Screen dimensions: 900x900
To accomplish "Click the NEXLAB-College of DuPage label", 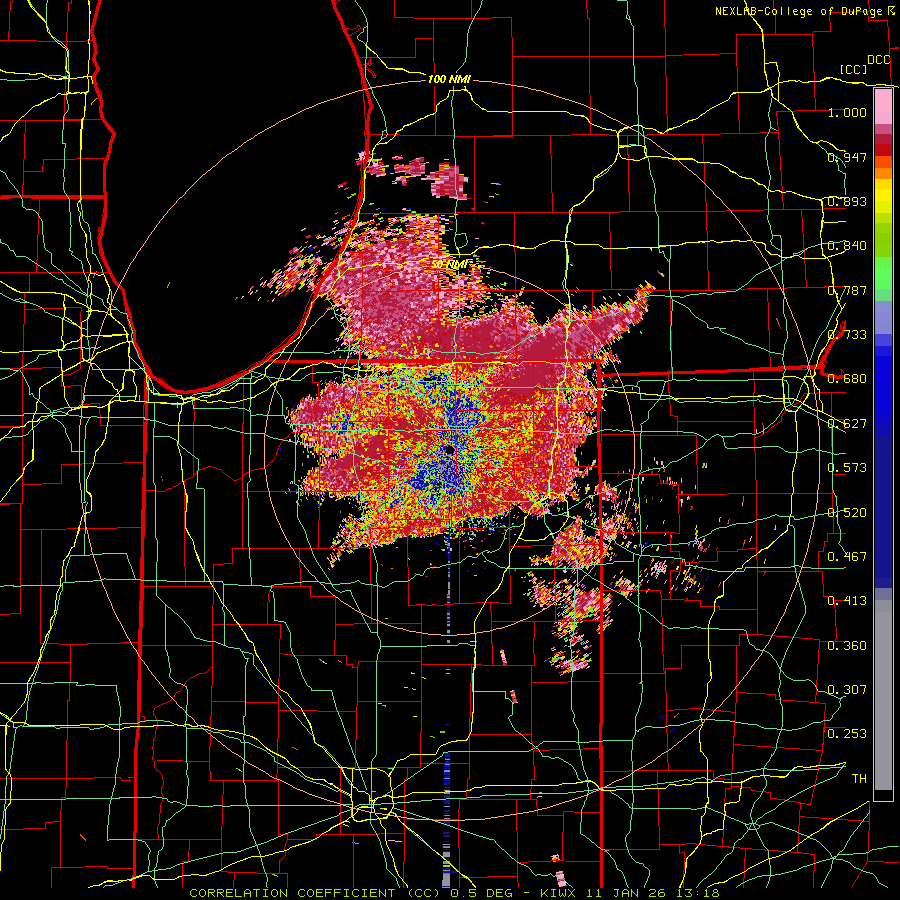I will [x=800, y=11].
